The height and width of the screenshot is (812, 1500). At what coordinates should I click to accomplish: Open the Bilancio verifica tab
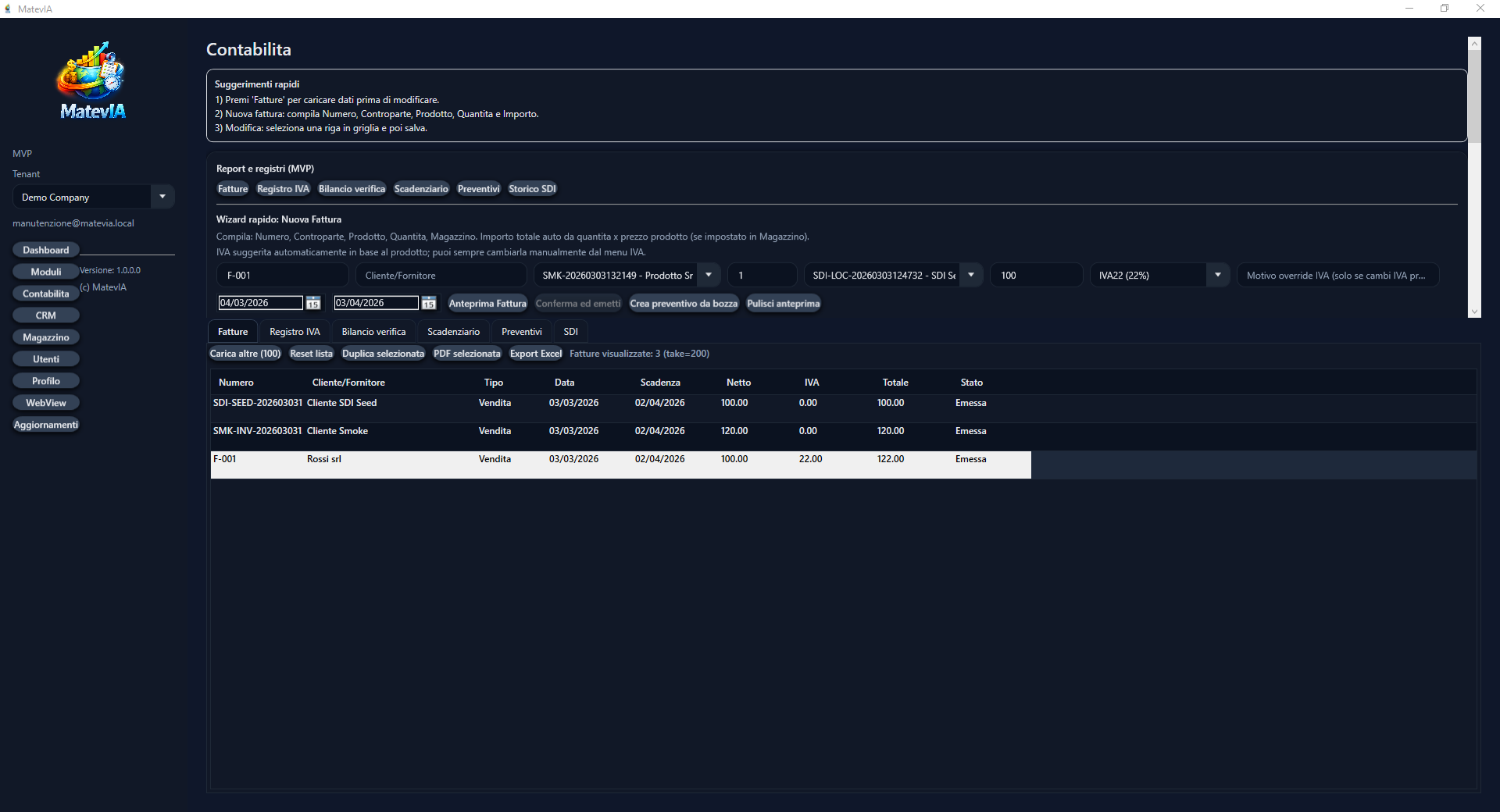tap(373, 332)
